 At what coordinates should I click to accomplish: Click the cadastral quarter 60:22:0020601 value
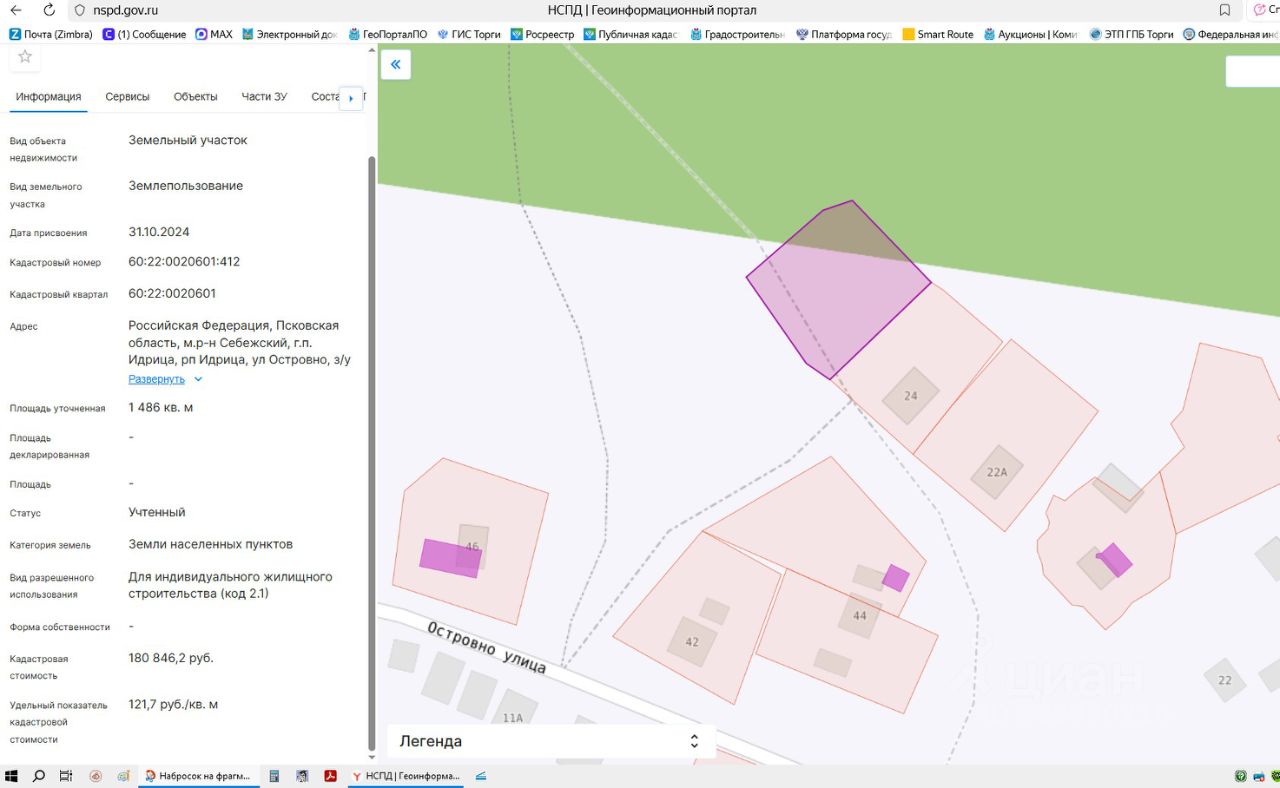click(x=172, y=294)
